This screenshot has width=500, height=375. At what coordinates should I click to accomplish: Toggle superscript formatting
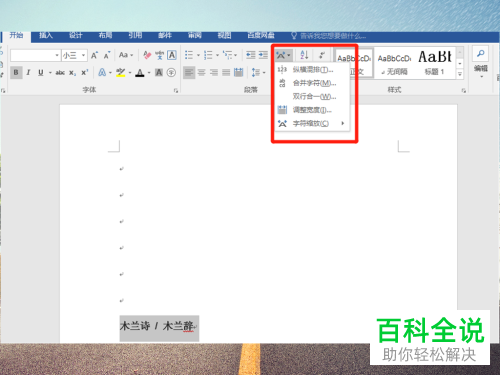click(x=85, y=72)
